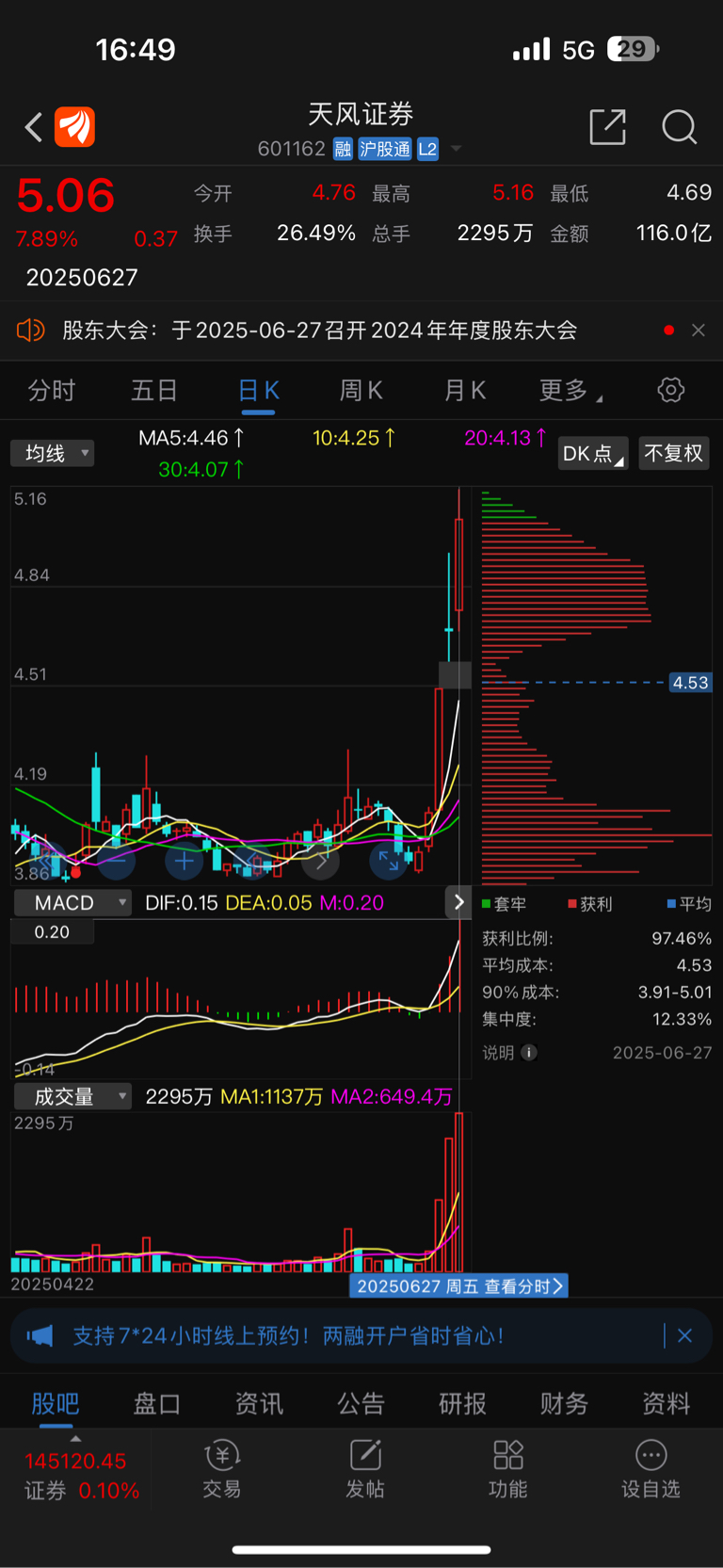
Task: Tap the 交易 trade icon
Action: coord(222,1469)
